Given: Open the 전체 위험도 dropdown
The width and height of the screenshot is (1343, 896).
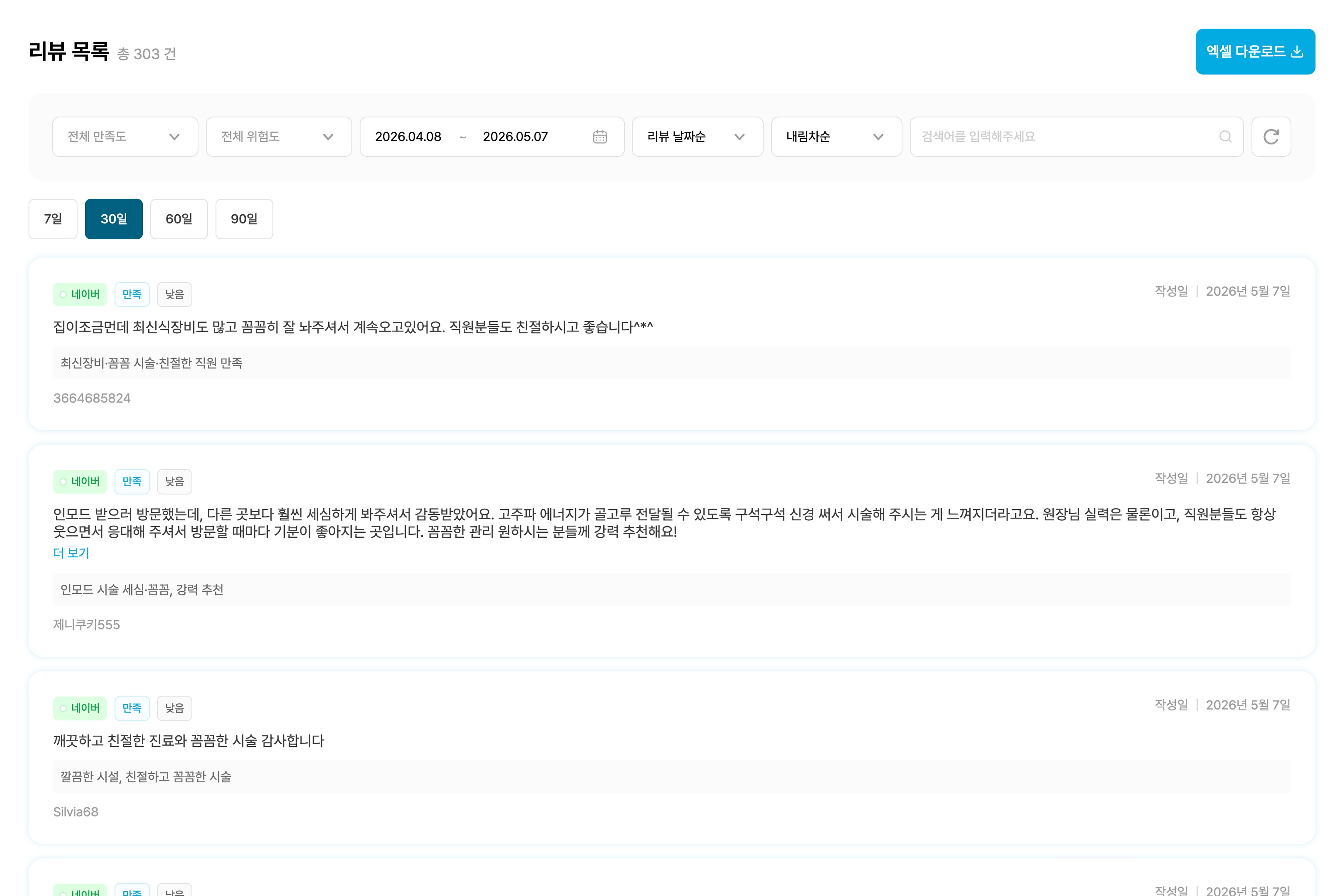Looking at the screenshot, I should [x=279, y=137].
